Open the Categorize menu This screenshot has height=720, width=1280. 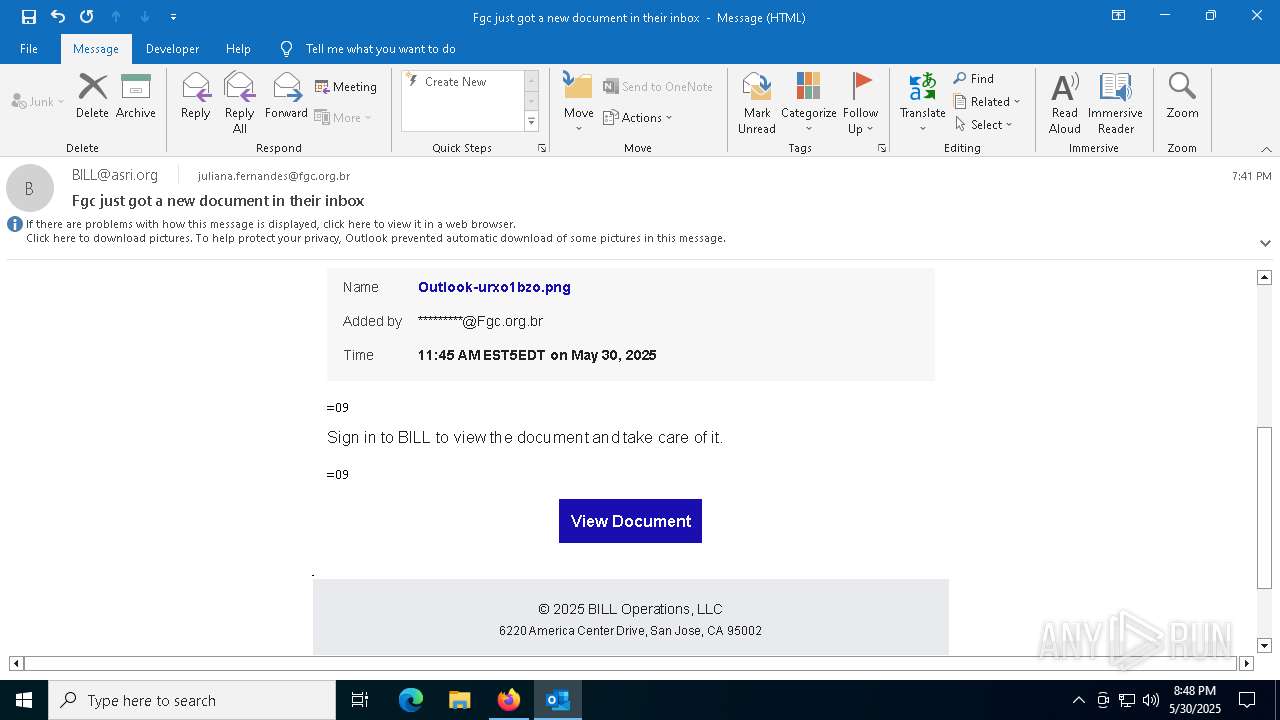(808, 102)
